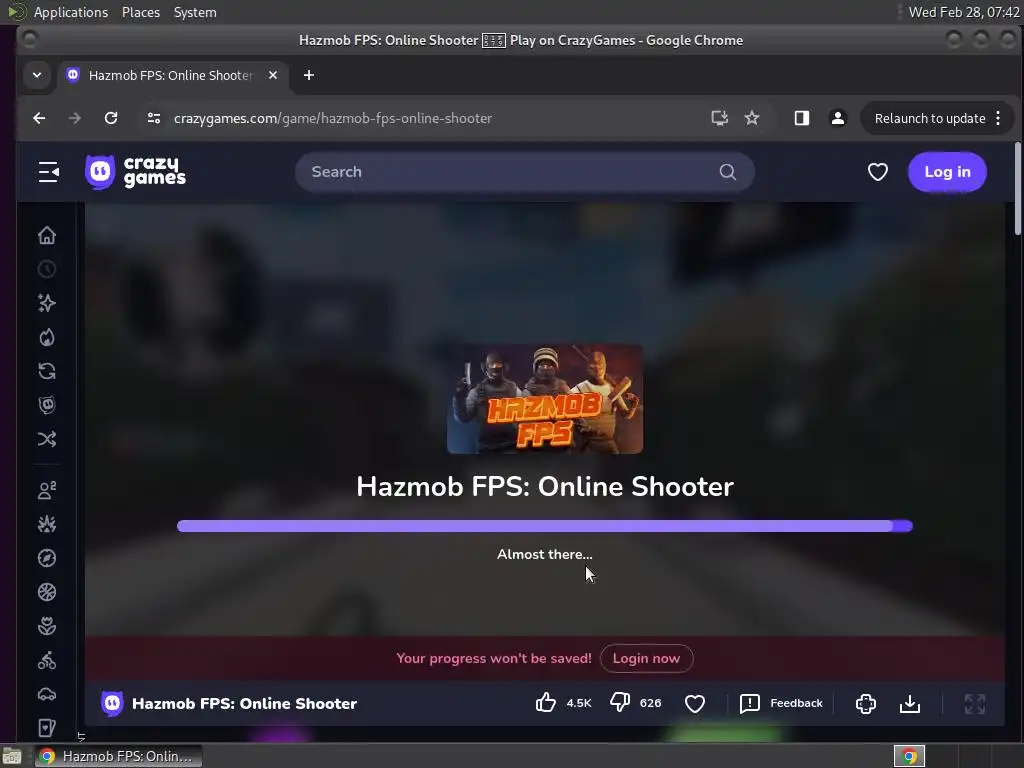1024x768 pixels.
Task: Open Adventure compass icon in sidebar
Action: (x=47, y=558)
